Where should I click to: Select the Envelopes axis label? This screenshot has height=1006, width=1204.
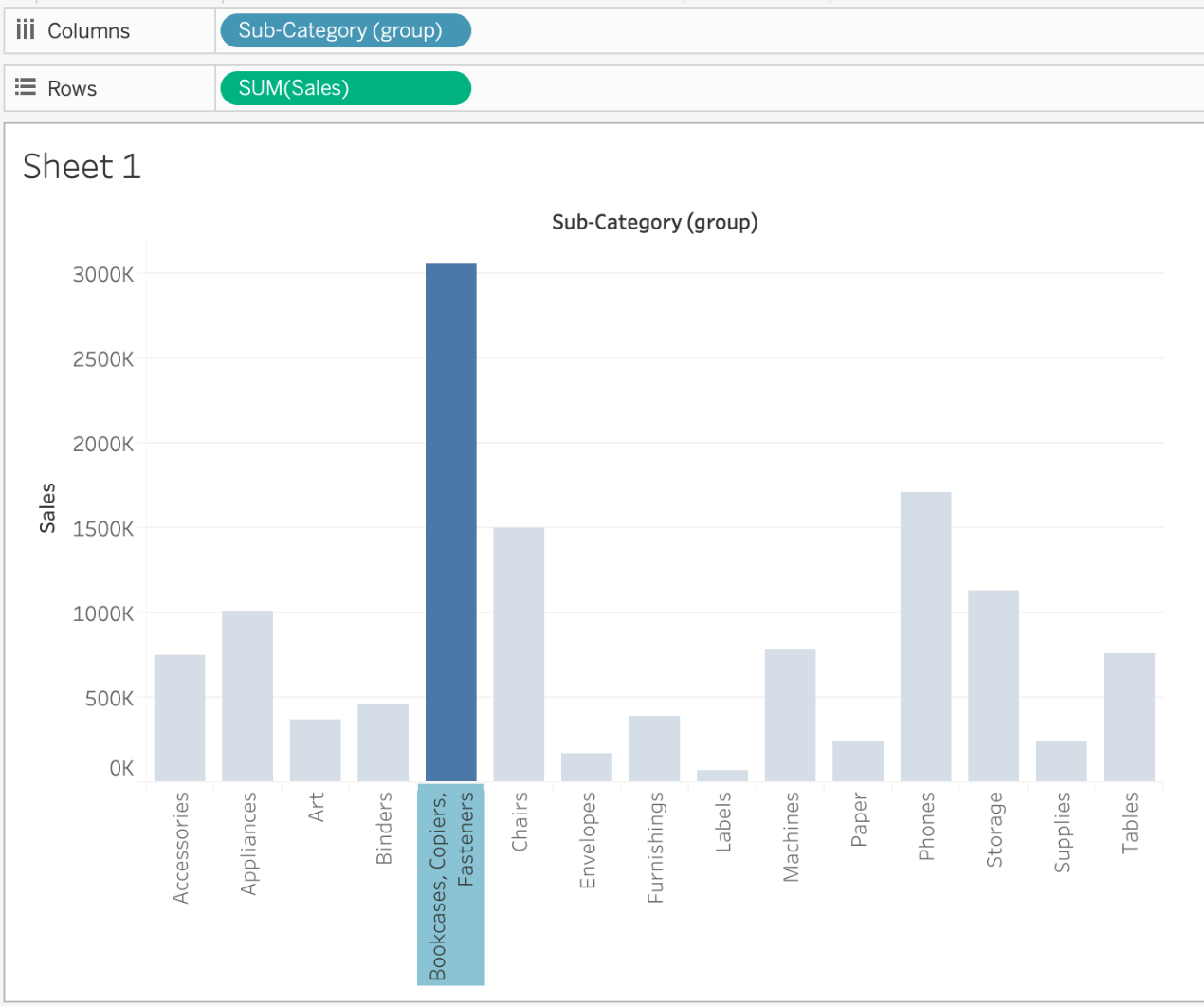(x=588, y=840)
